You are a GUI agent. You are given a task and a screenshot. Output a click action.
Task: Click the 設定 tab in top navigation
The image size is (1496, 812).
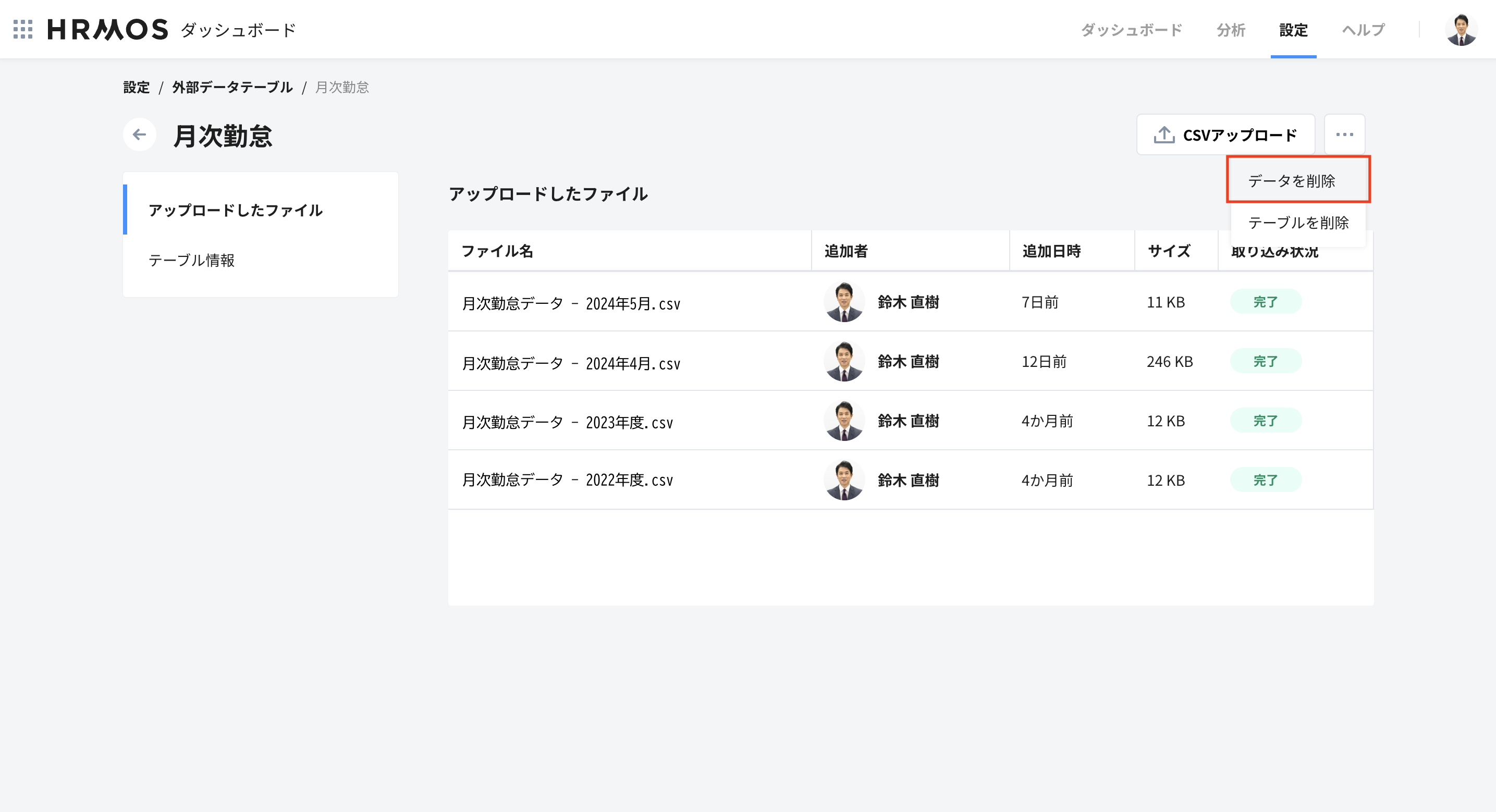[1293, 30]
